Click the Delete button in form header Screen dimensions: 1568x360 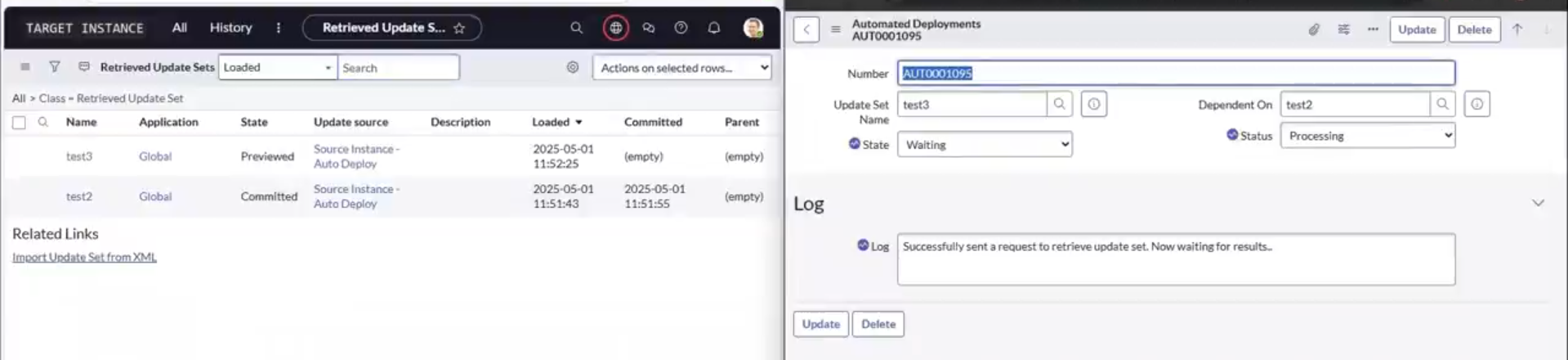pyautogui.click(x=1474, y=29)
